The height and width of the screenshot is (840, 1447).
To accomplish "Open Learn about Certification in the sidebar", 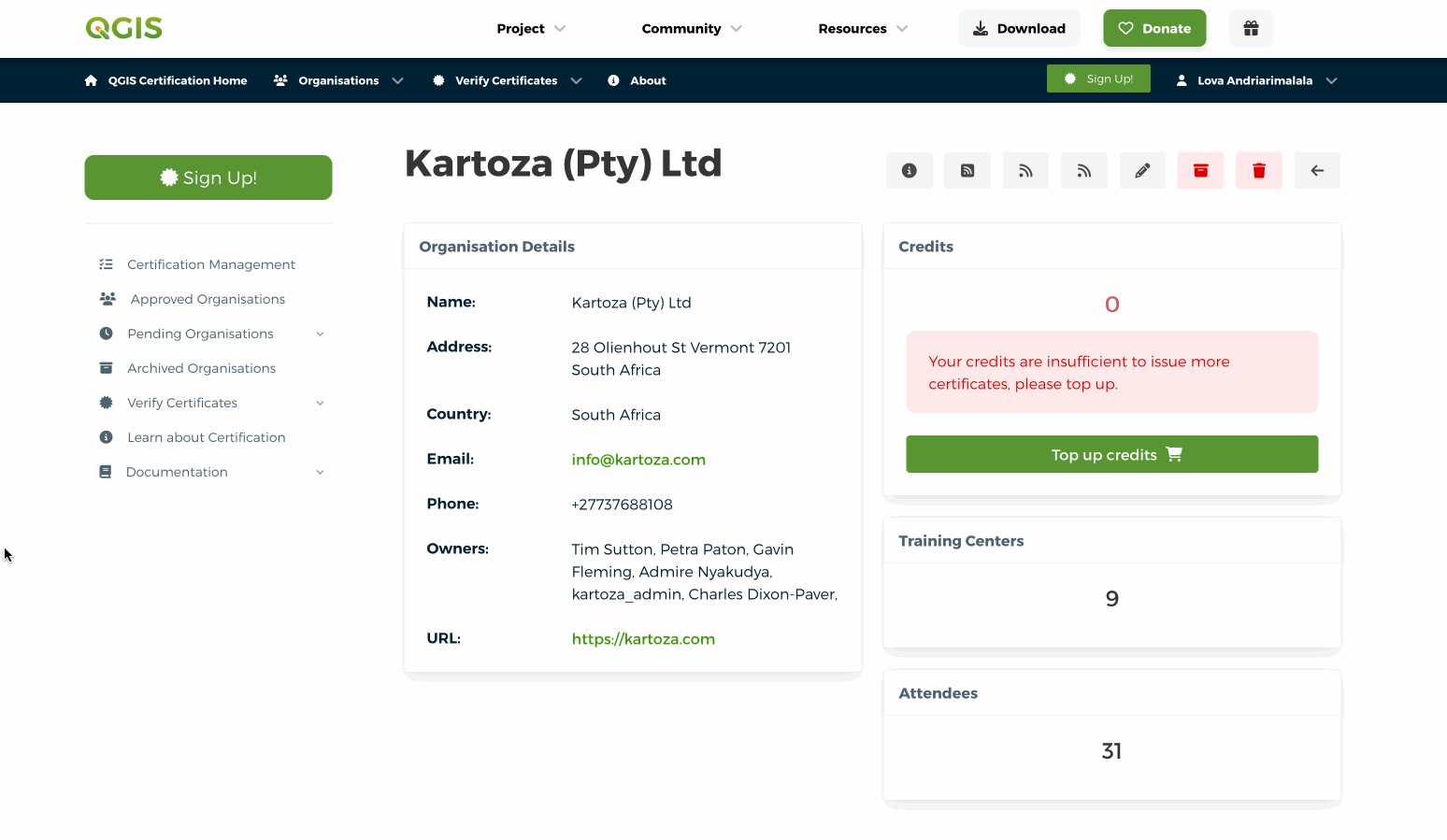I will click(x=207, y=437).
